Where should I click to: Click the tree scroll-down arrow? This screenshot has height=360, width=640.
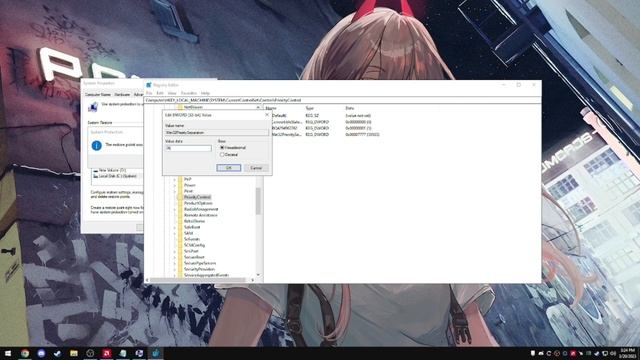[258, 275]
